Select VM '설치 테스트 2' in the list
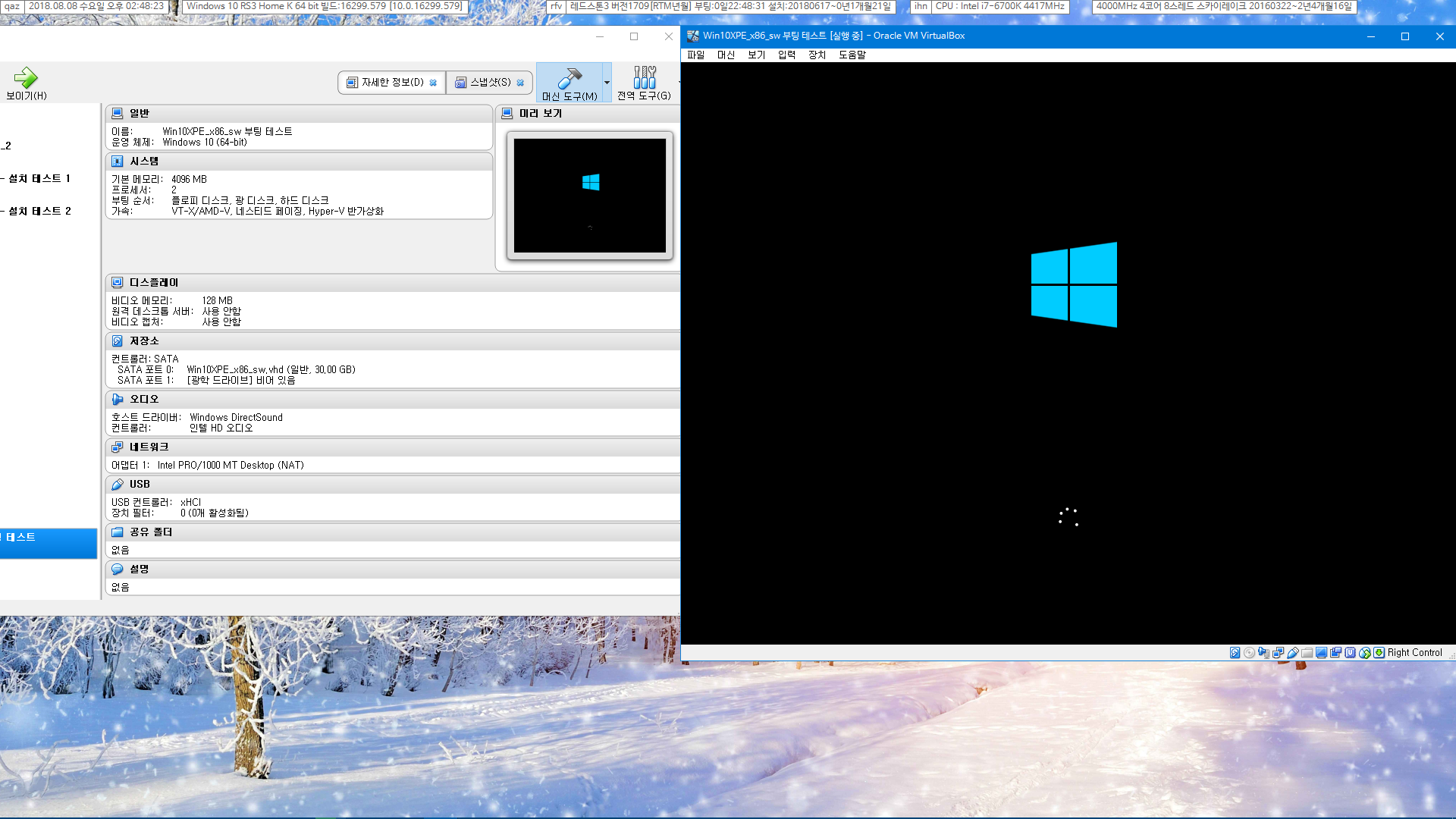Image resolution: width=1456 pixels, height=819 pixels. coord(39,211)
